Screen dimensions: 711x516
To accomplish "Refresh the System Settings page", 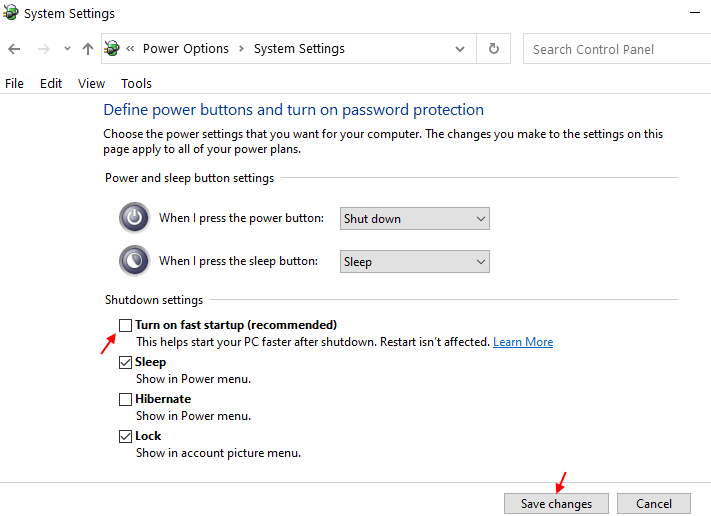I will [494, 49].
